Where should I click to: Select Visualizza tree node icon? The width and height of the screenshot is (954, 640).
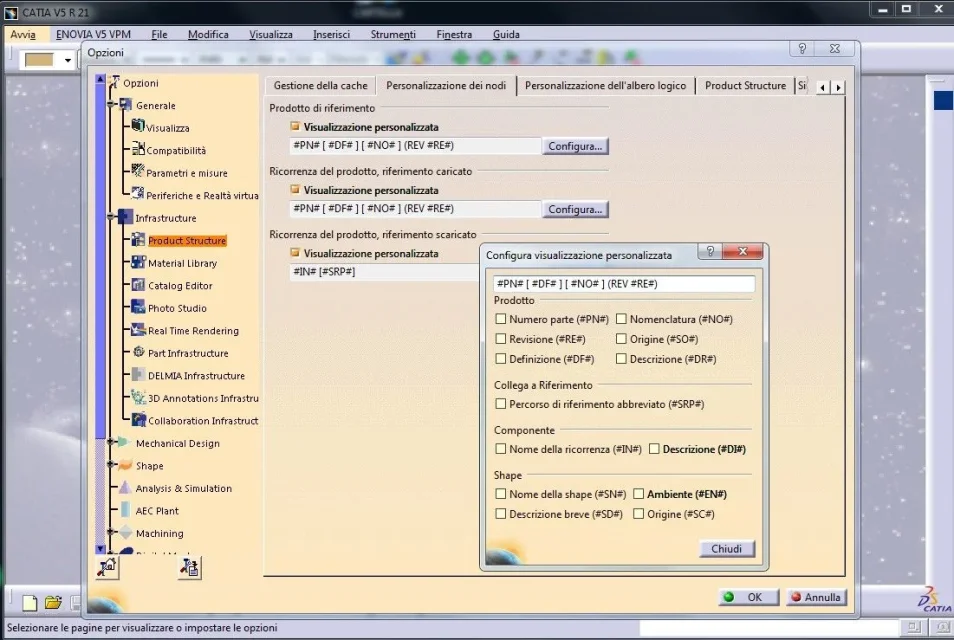(x=138, y=125)
